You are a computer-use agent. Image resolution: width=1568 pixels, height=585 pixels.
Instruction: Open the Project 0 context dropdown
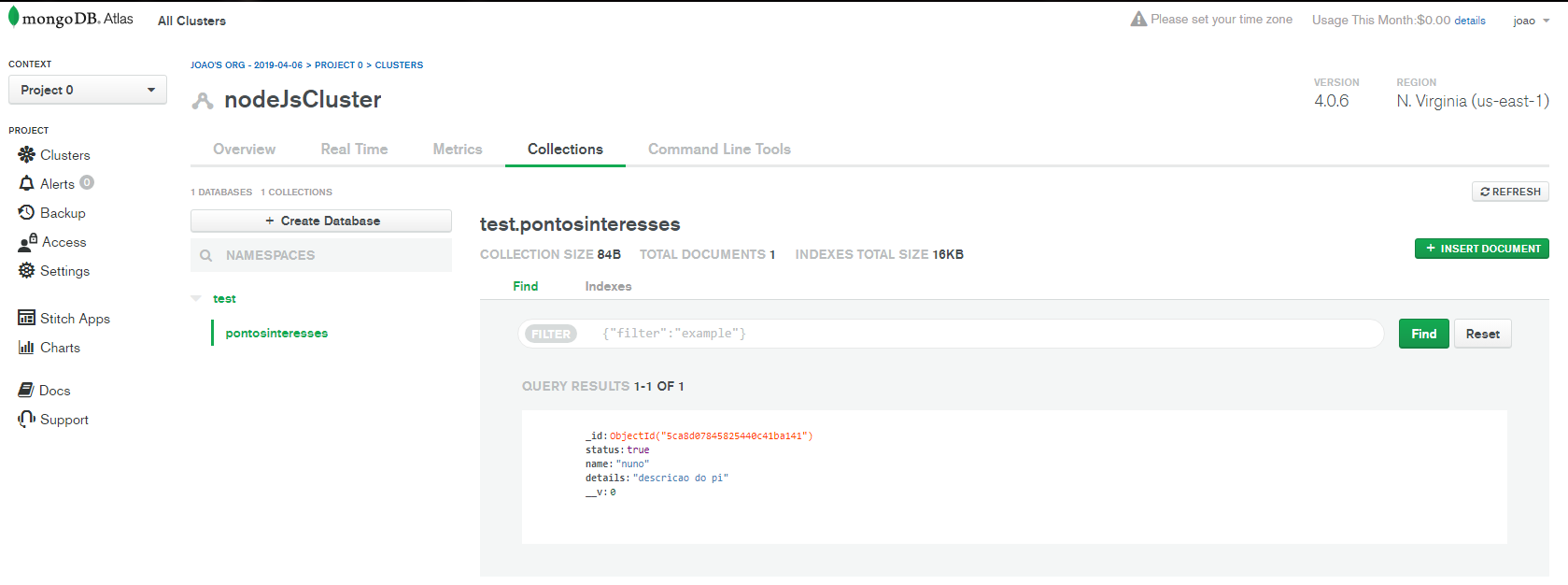pos(88,90)
